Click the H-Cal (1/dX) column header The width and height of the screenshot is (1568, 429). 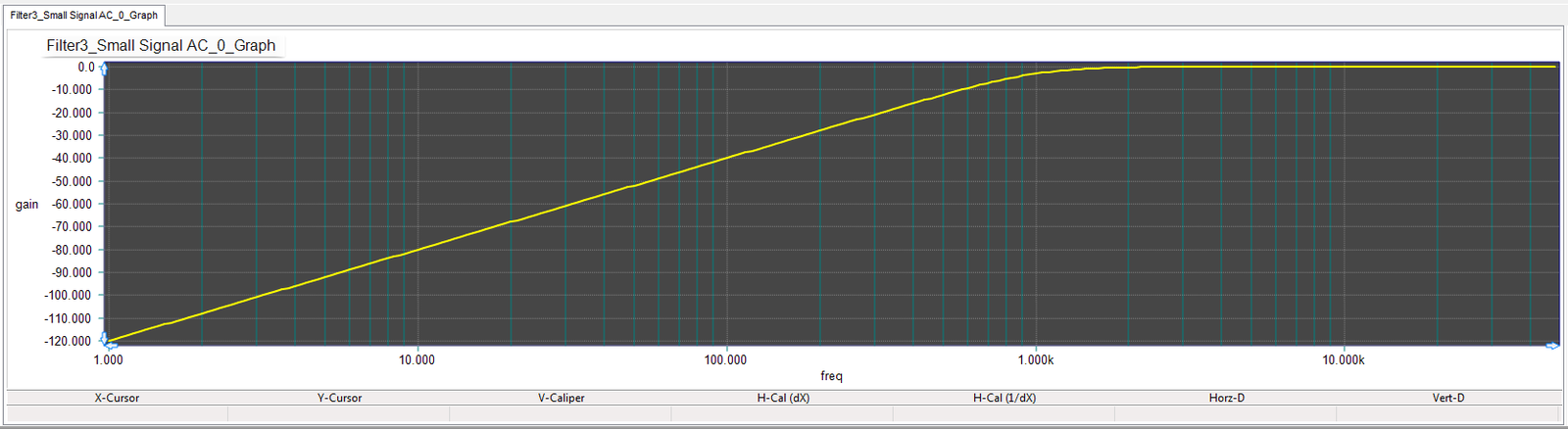(1004, 398)
